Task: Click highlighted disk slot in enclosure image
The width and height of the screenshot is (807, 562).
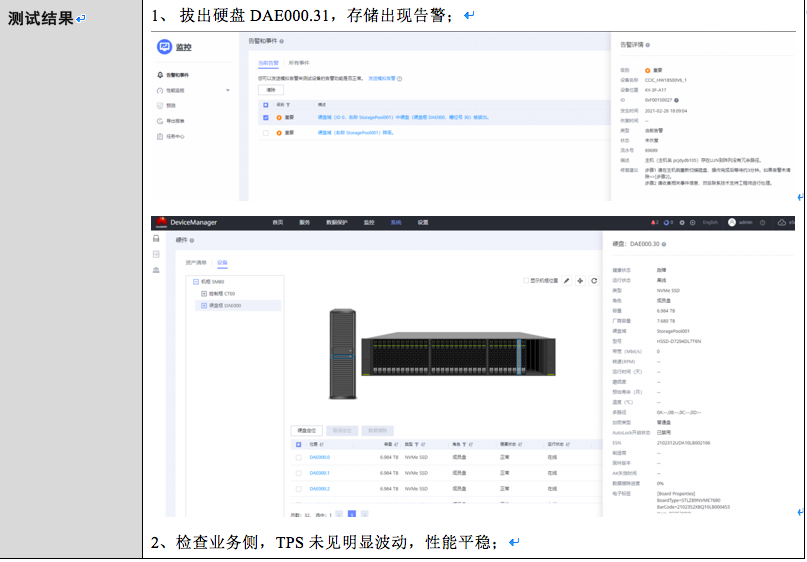Action: [519, 357]
